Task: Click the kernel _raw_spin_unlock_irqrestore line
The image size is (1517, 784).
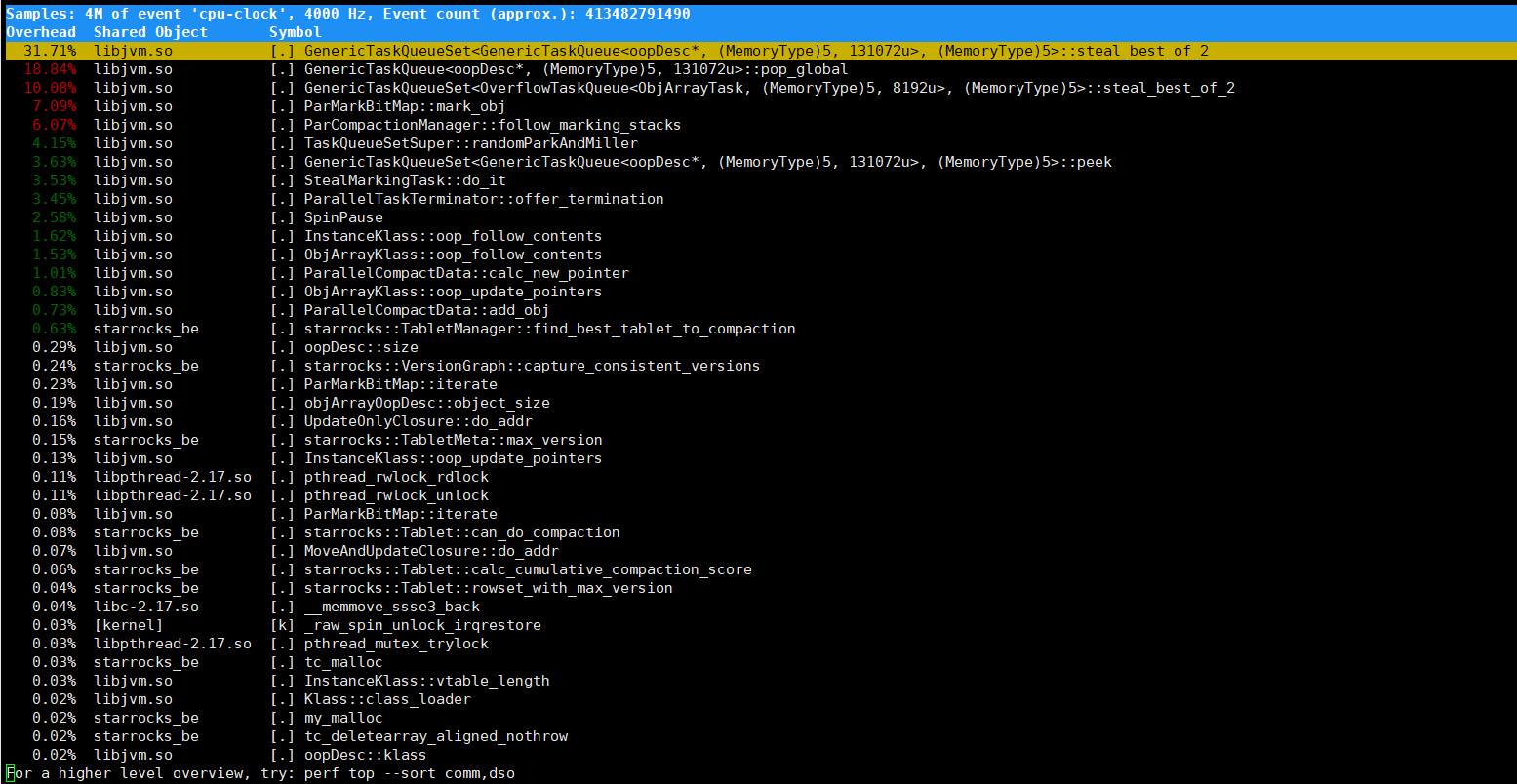Action: pyautogui.click(x=422, y=625)
